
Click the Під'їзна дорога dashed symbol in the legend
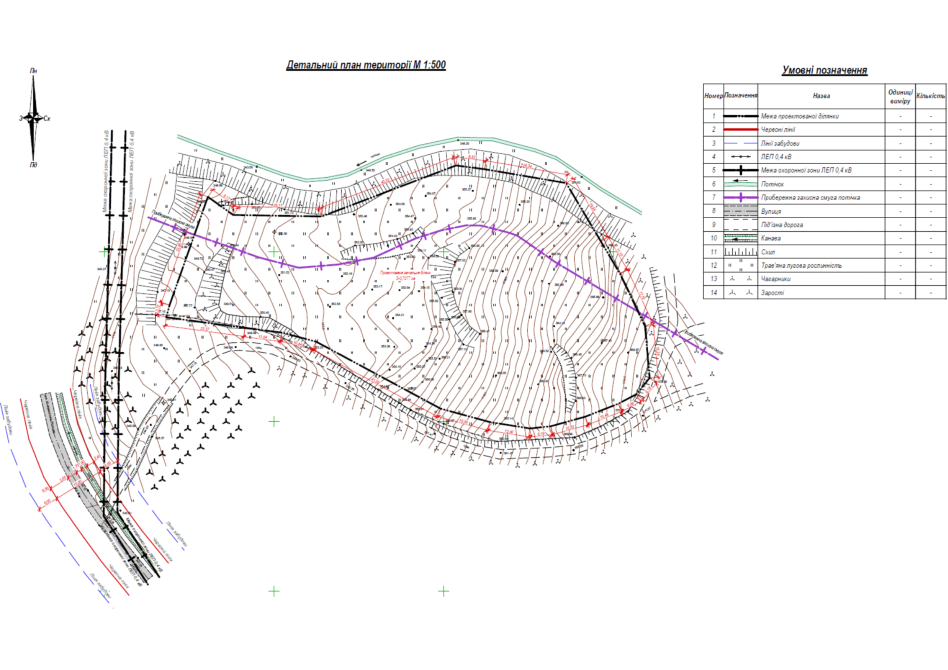[x=741, y=225]
